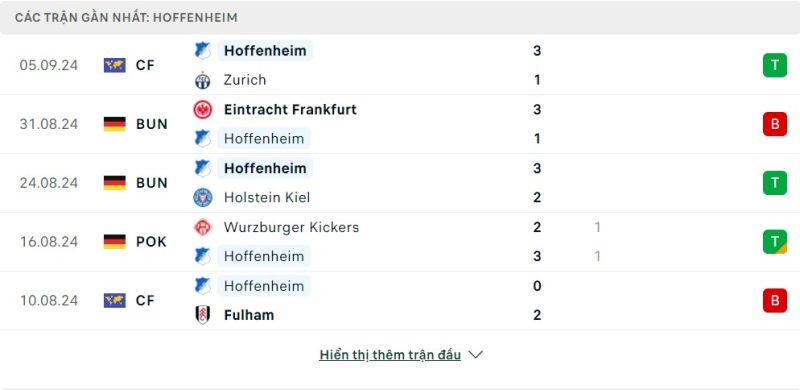800x390 pixels.
Task: Click the green T badge for Zurich match
Action: [x=775, y=65]
